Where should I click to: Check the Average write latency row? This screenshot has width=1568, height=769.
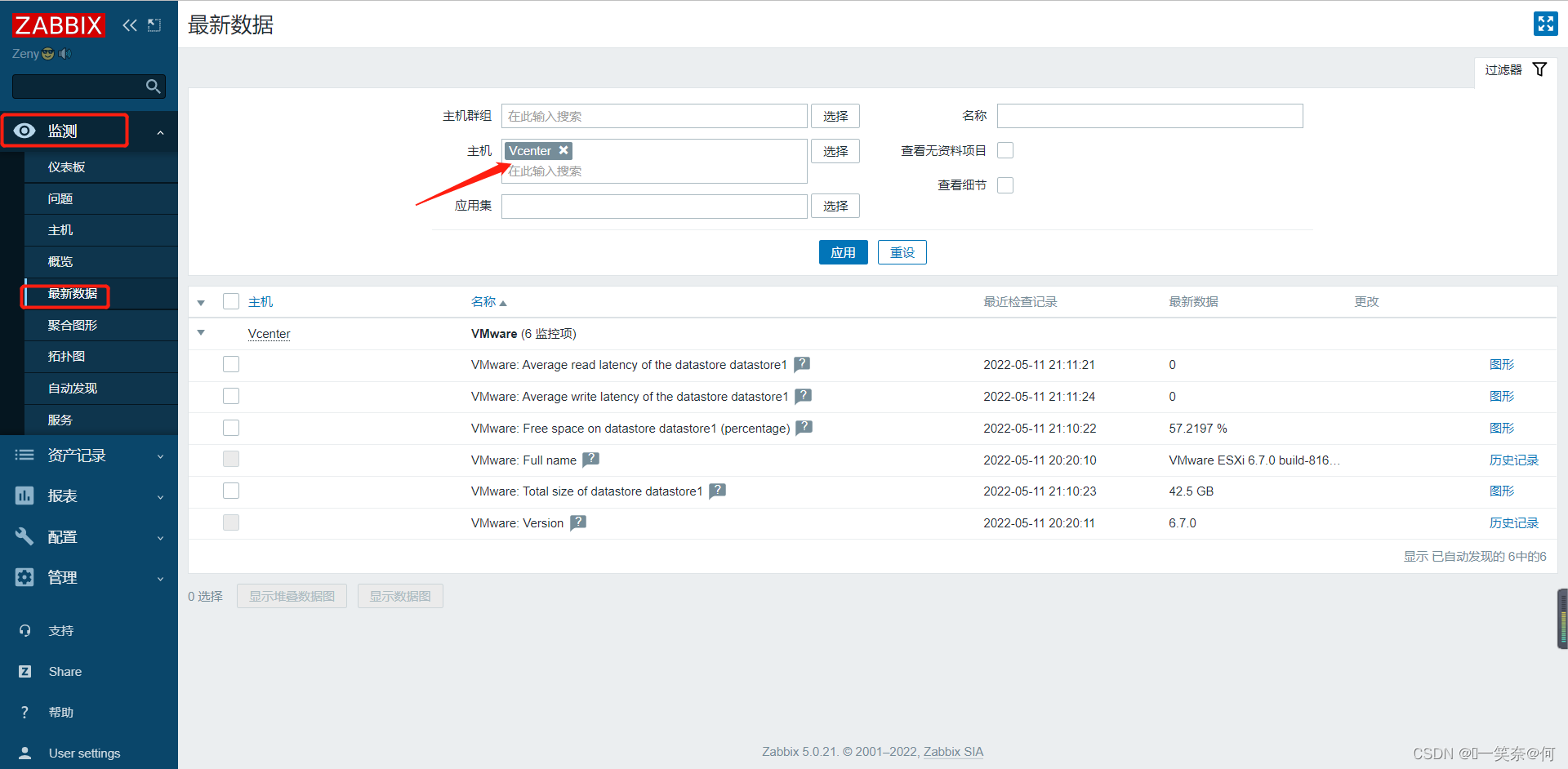point(231,396)
